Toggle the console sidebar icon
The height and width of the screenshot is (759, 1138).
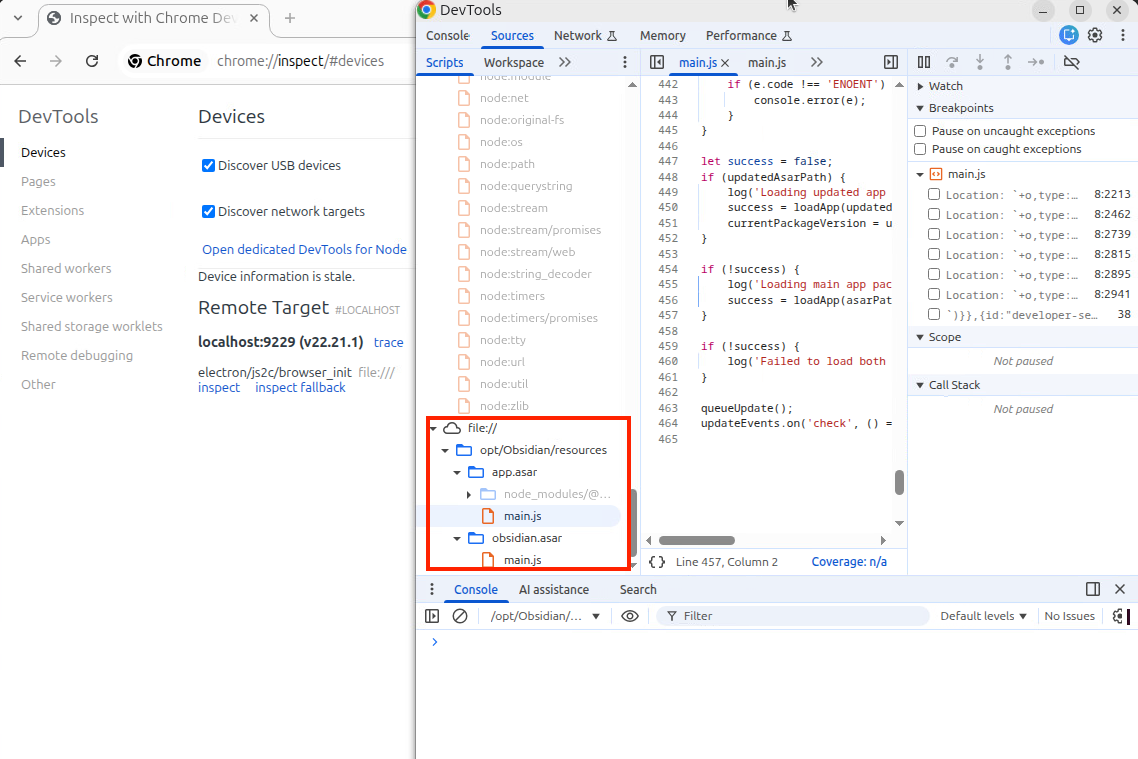click(x=432, y=616)
